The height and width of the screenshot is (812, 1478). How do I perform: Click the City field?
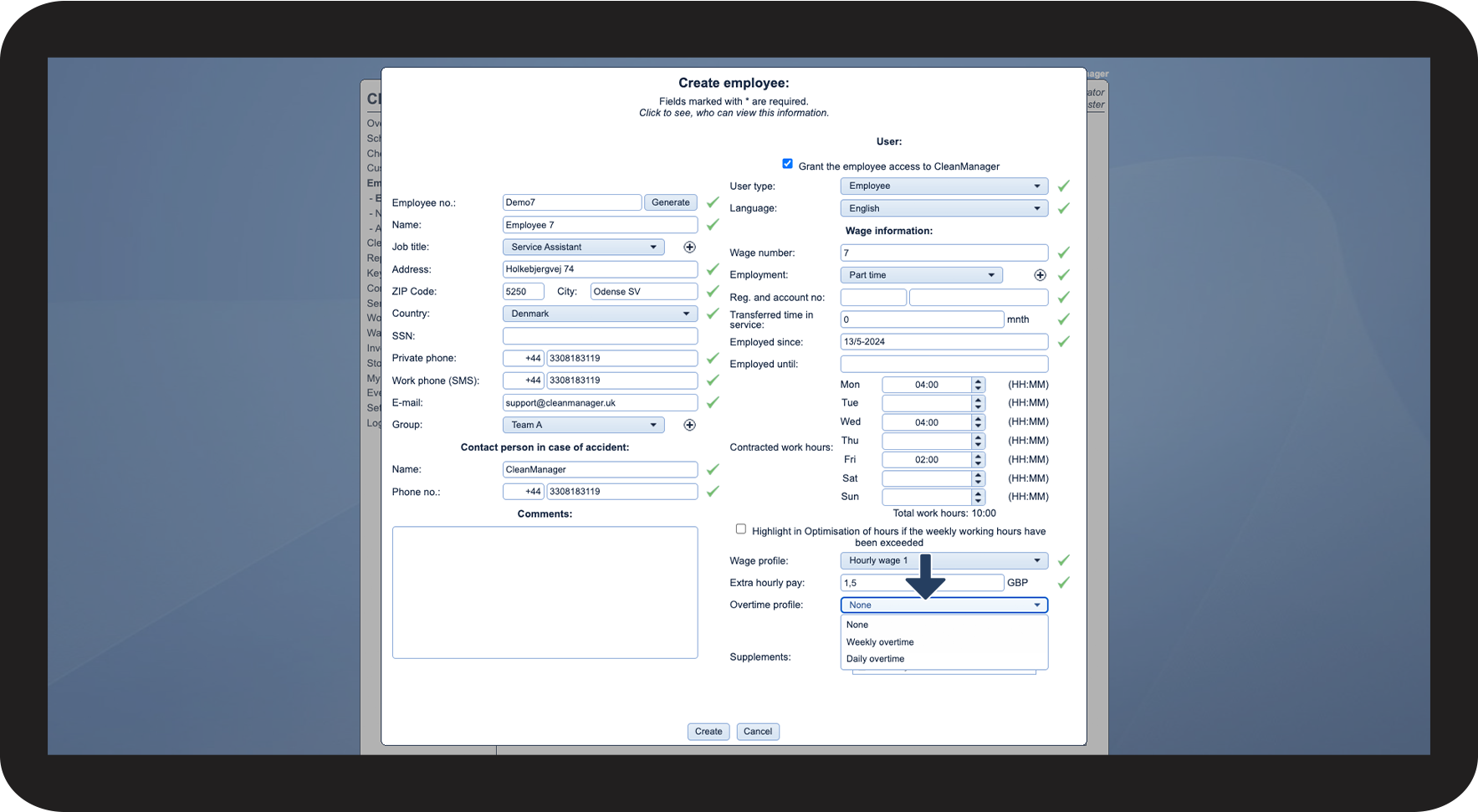click(644, 292)
